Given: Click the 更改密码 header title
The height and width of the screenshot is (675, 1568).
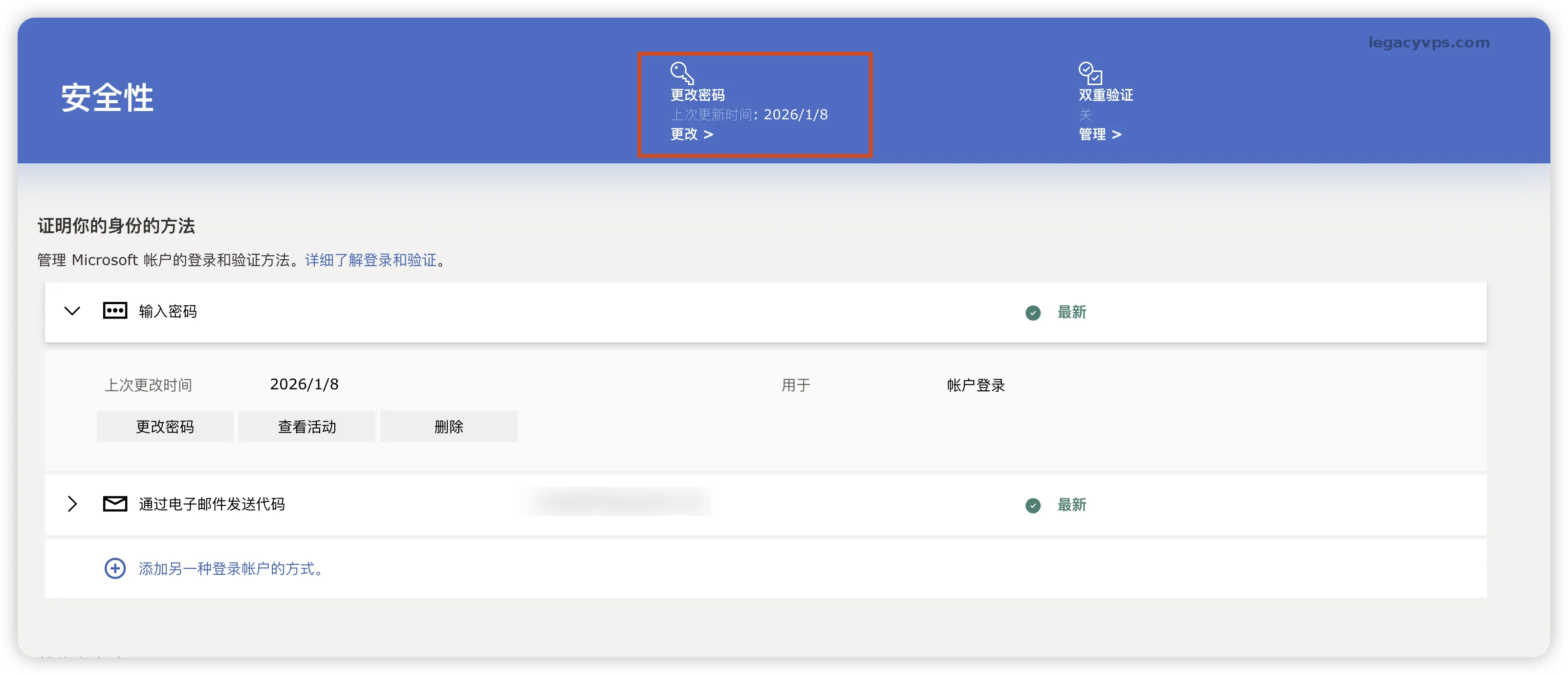Looking at the screenshot, I should pos(697,95).
